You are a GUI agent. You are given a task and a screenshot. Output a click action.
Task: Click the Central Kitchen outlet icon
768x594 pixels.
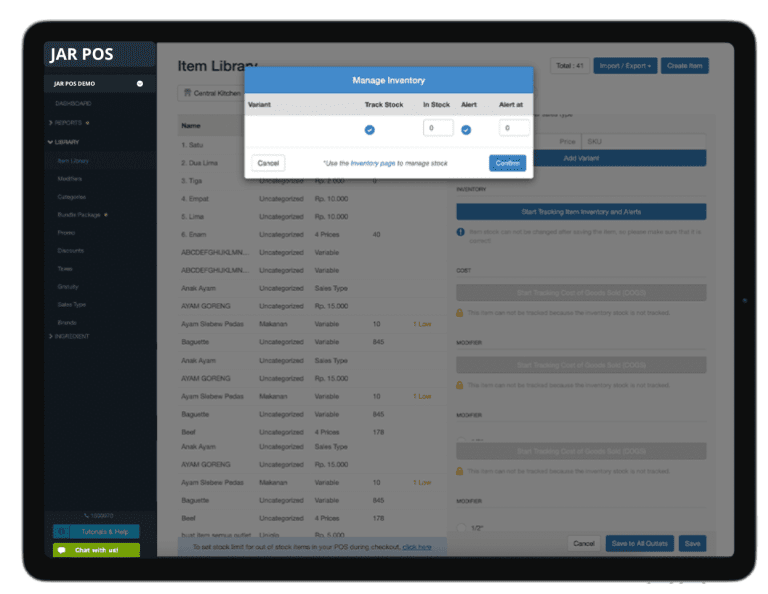tap(187, 93)
